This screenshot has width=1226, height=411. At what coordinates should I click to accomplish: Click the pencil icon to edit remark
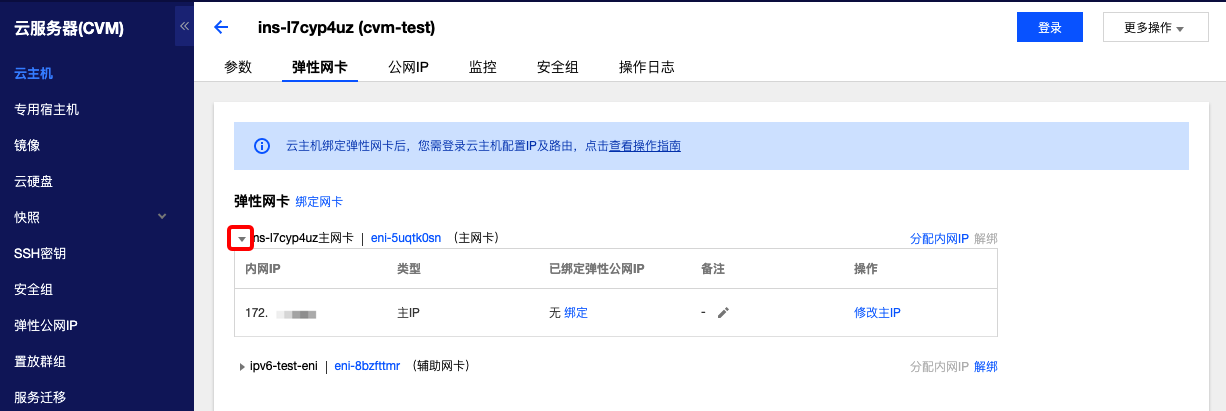tap(723, 312)
